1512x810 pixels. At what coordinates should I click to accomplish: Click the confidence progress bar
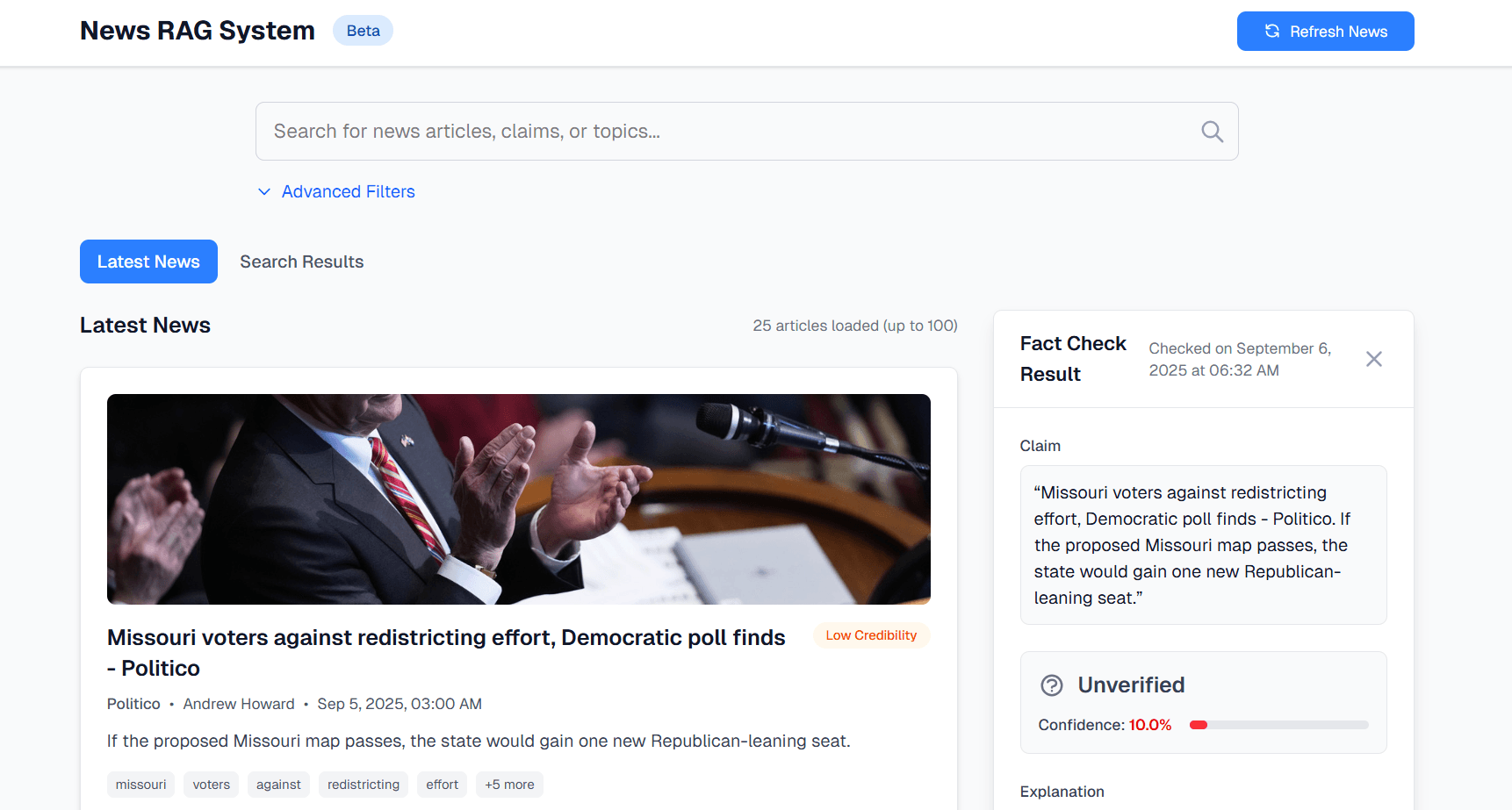[1278, 725]
